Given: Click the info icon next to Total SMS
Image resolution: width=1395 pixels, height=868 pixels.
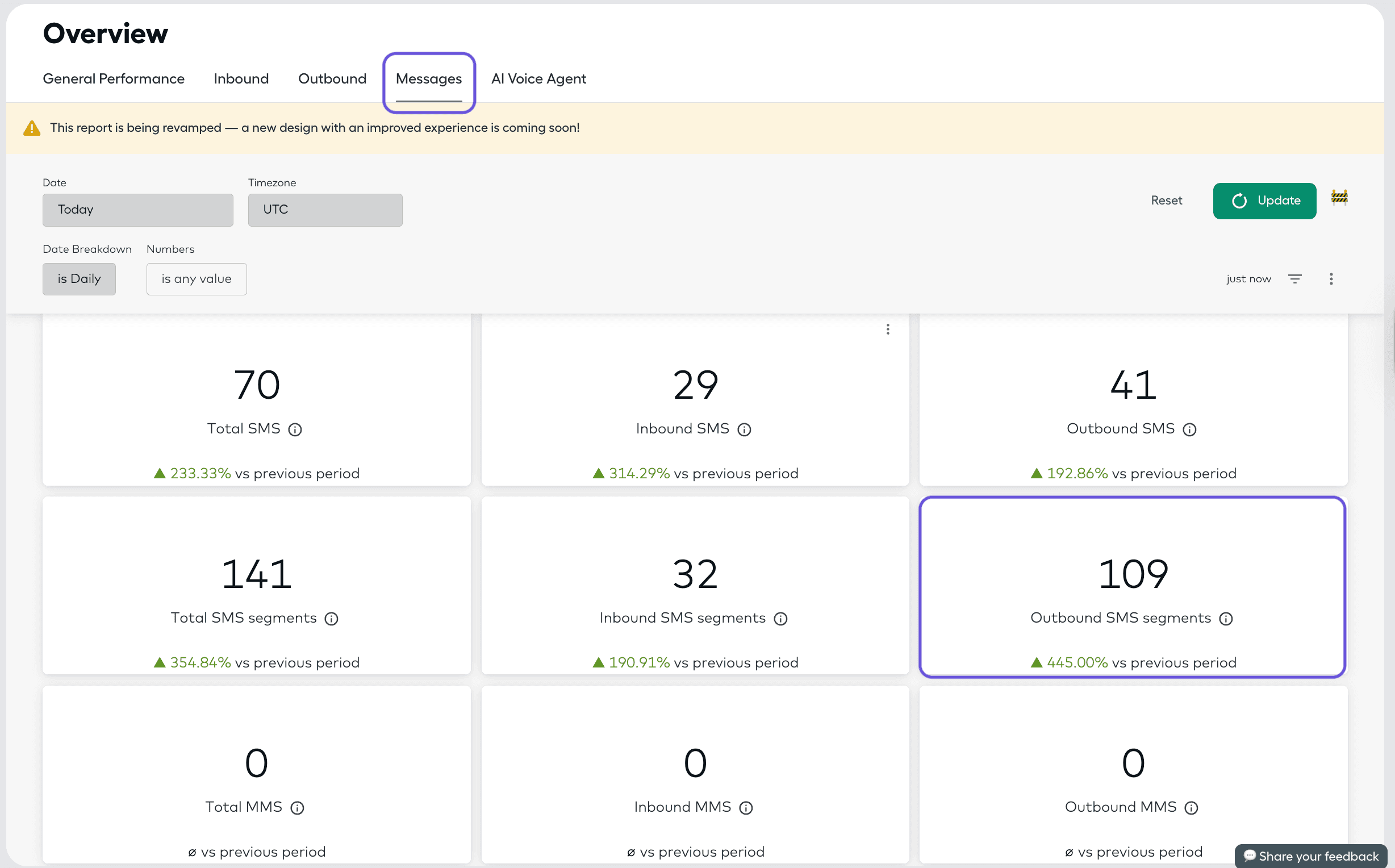Looking at the screenshot, I should pyautogui.click(x=295, y=429).
